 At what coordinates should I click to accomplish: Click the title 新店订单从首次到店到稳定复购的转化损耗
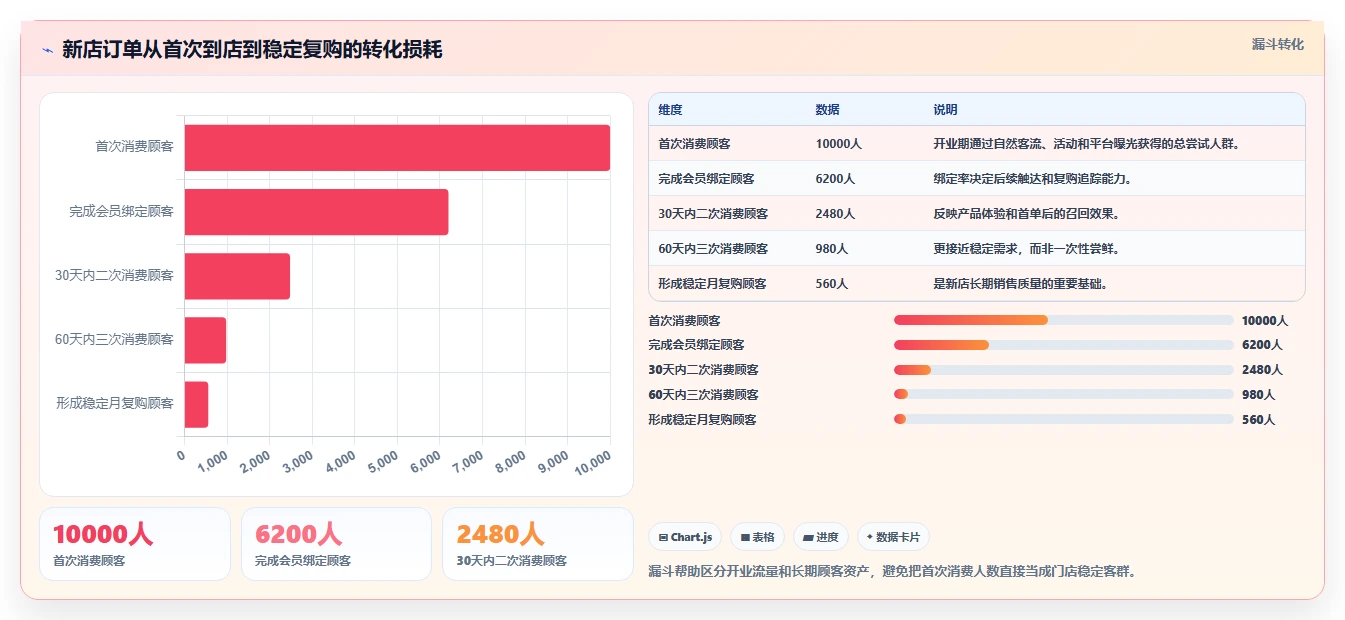click(x=252, y=50)
